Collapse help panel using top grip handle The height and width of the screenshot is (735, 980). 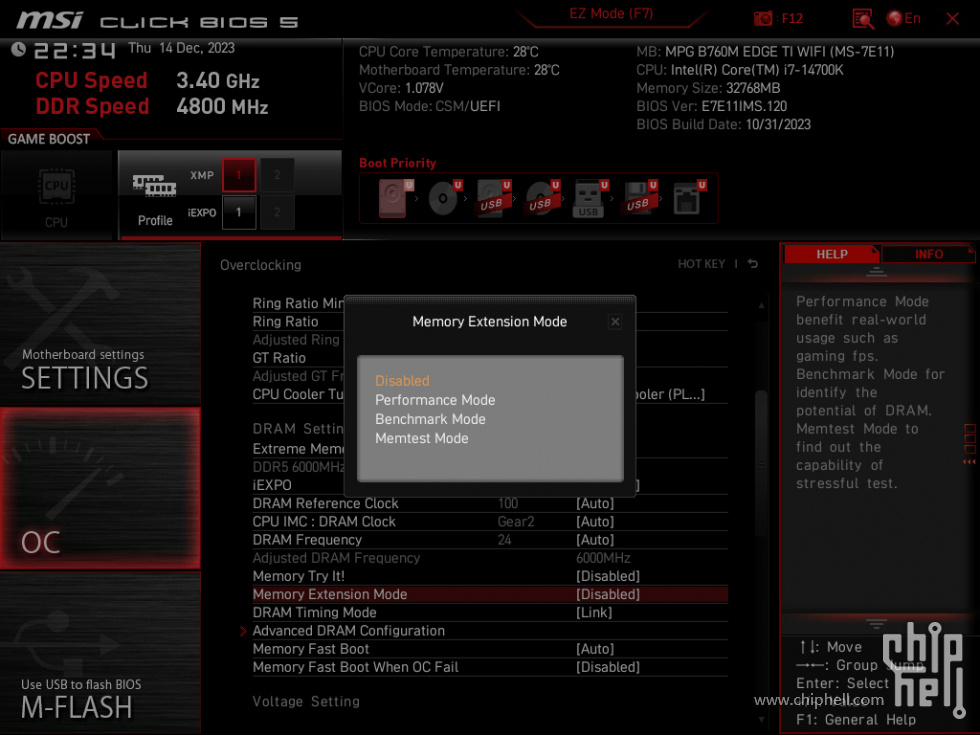pos(876,271)
